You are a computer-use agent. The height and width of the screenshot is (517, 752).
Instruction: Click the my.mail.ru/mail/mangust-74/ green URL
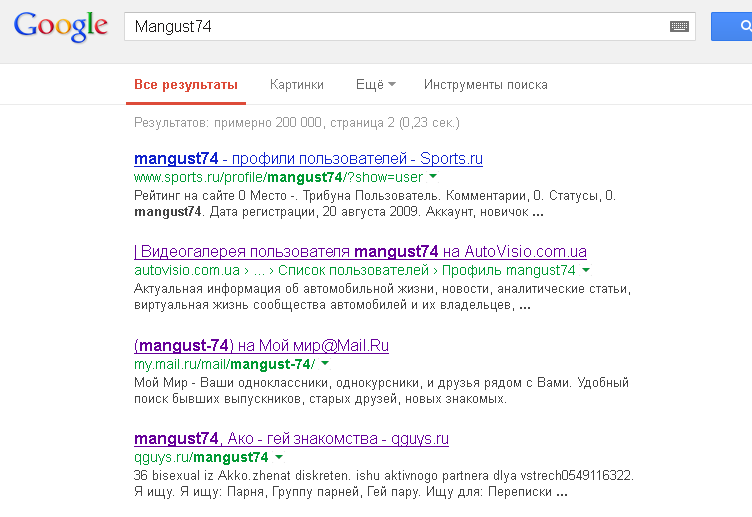tap(224, 364)
